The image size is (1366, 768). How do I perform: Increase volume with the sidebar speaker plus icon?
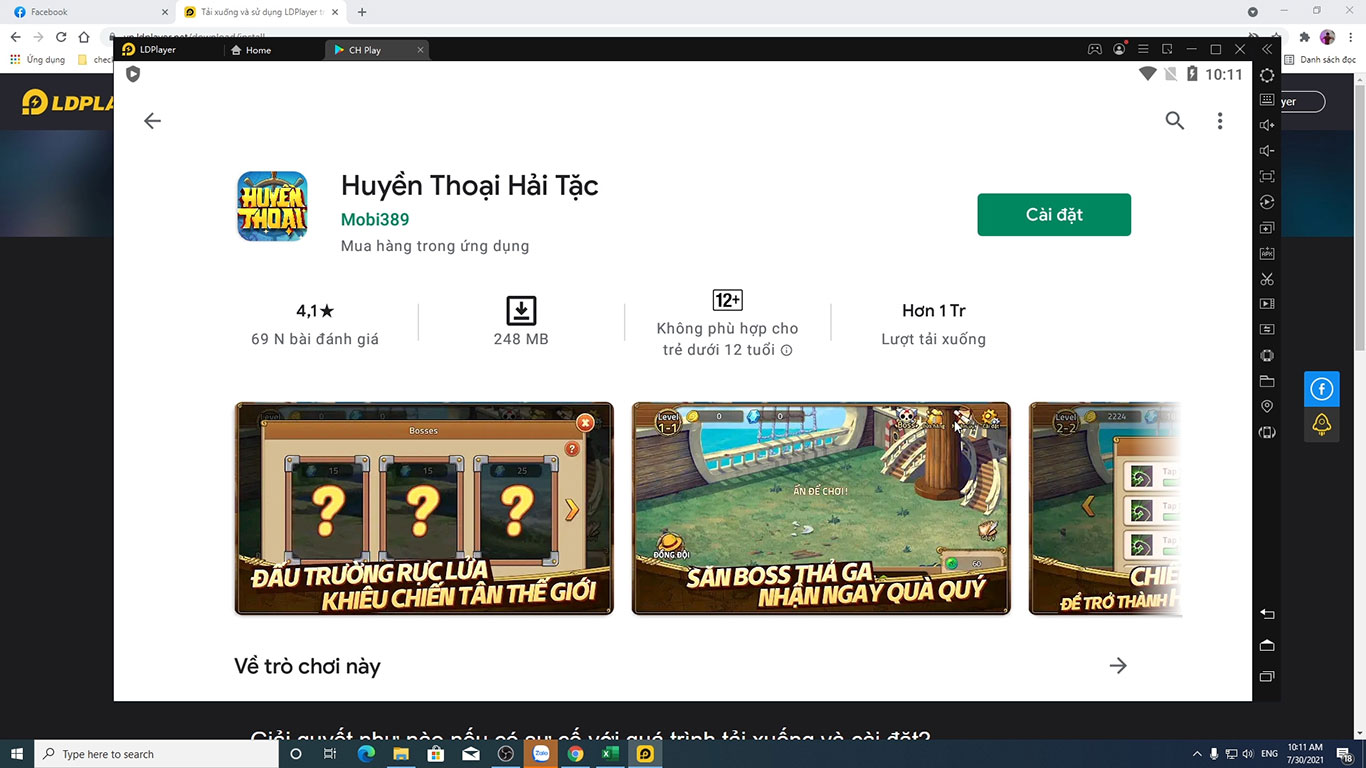coord(1267,125)
